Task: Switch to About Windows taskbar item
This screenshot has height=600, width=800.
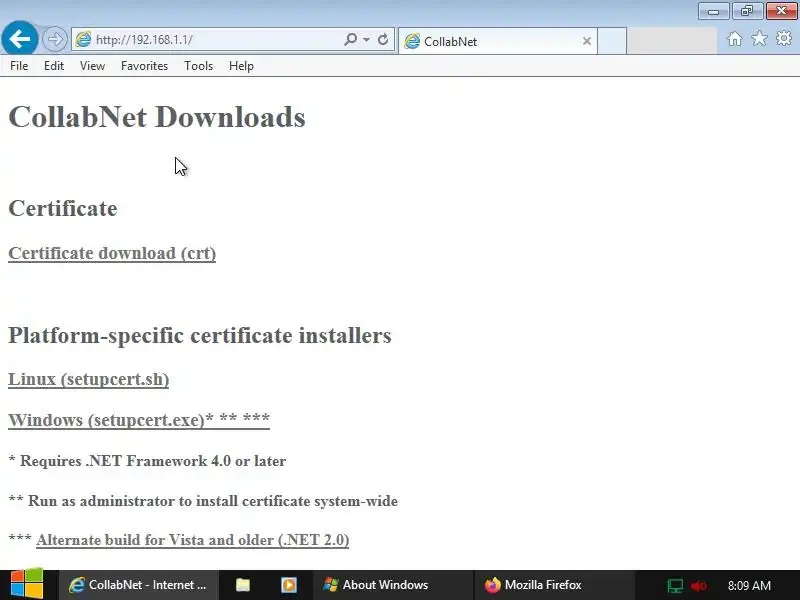Action: (393, 585)
